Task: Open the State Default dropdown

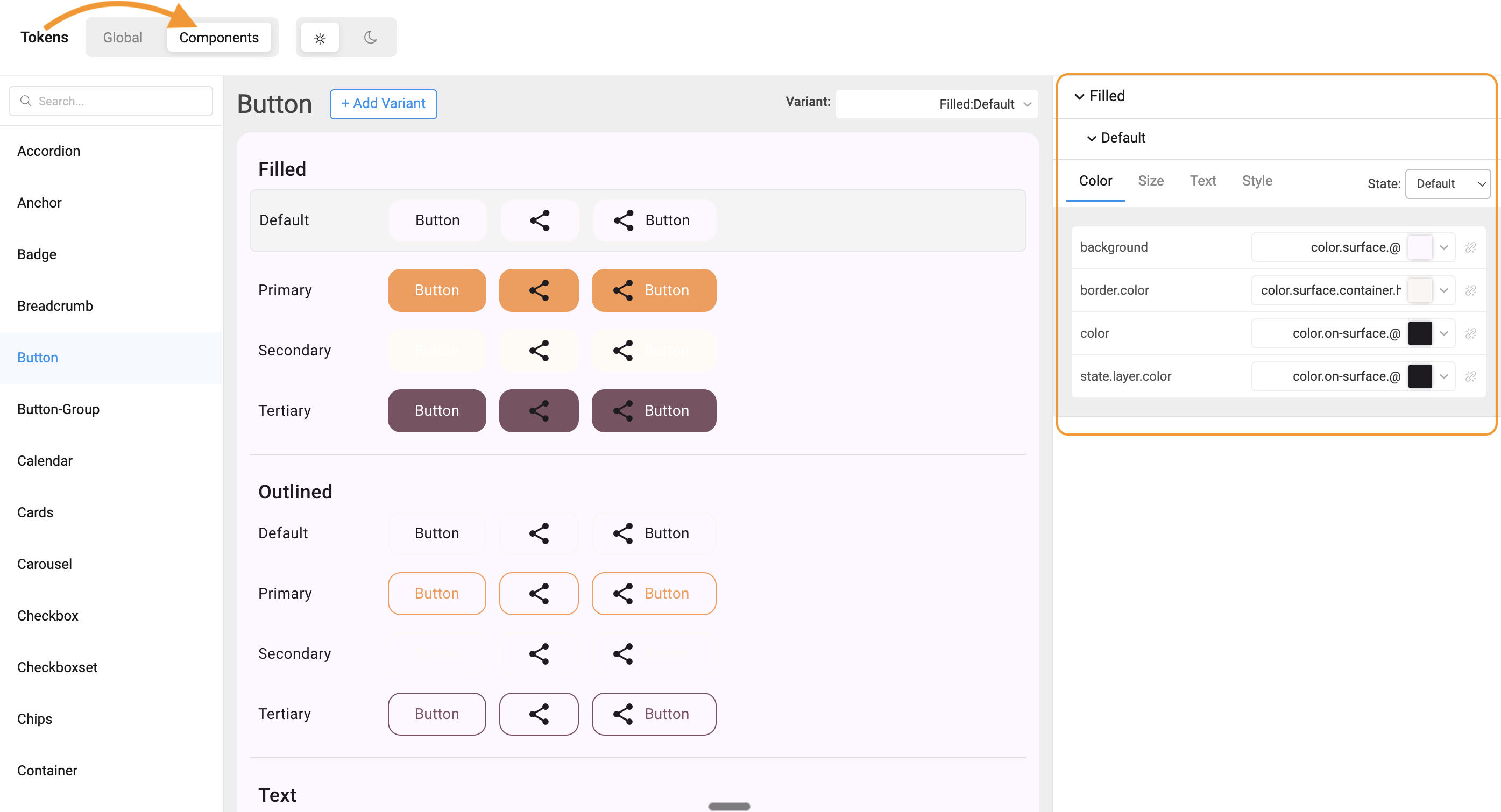Action: point(1447,183)
